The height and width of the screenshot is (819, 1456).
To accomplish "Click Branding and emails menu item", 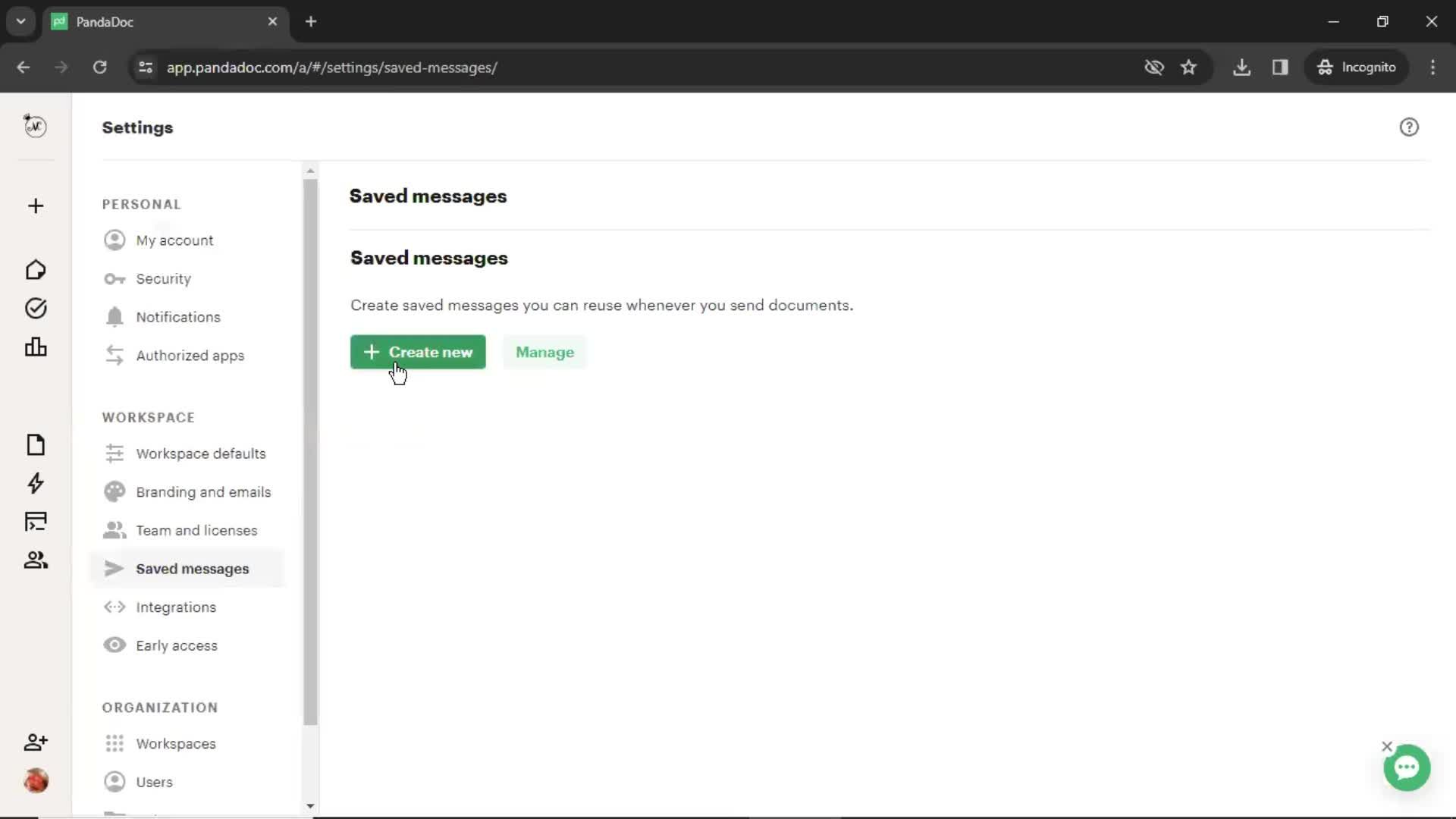I will (204, 492).
